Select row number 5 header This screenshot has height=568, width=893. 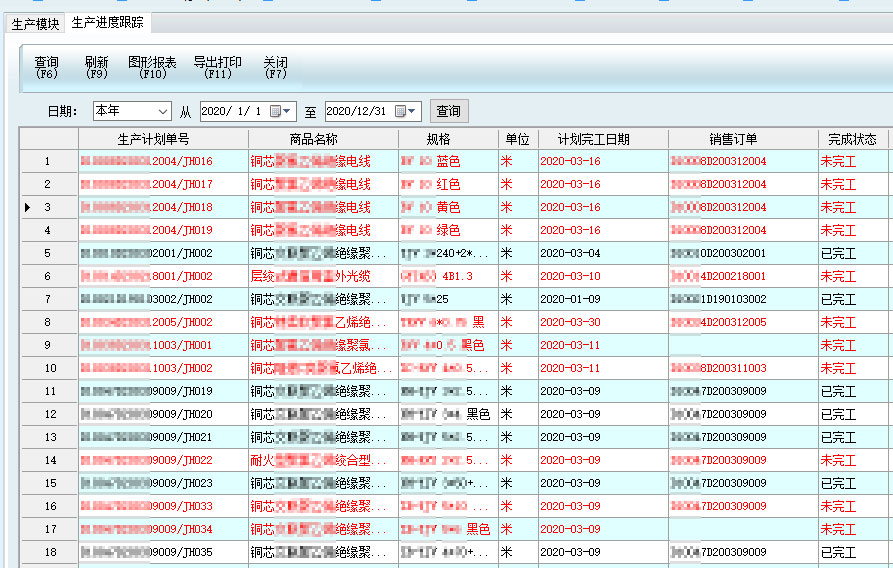48,253
